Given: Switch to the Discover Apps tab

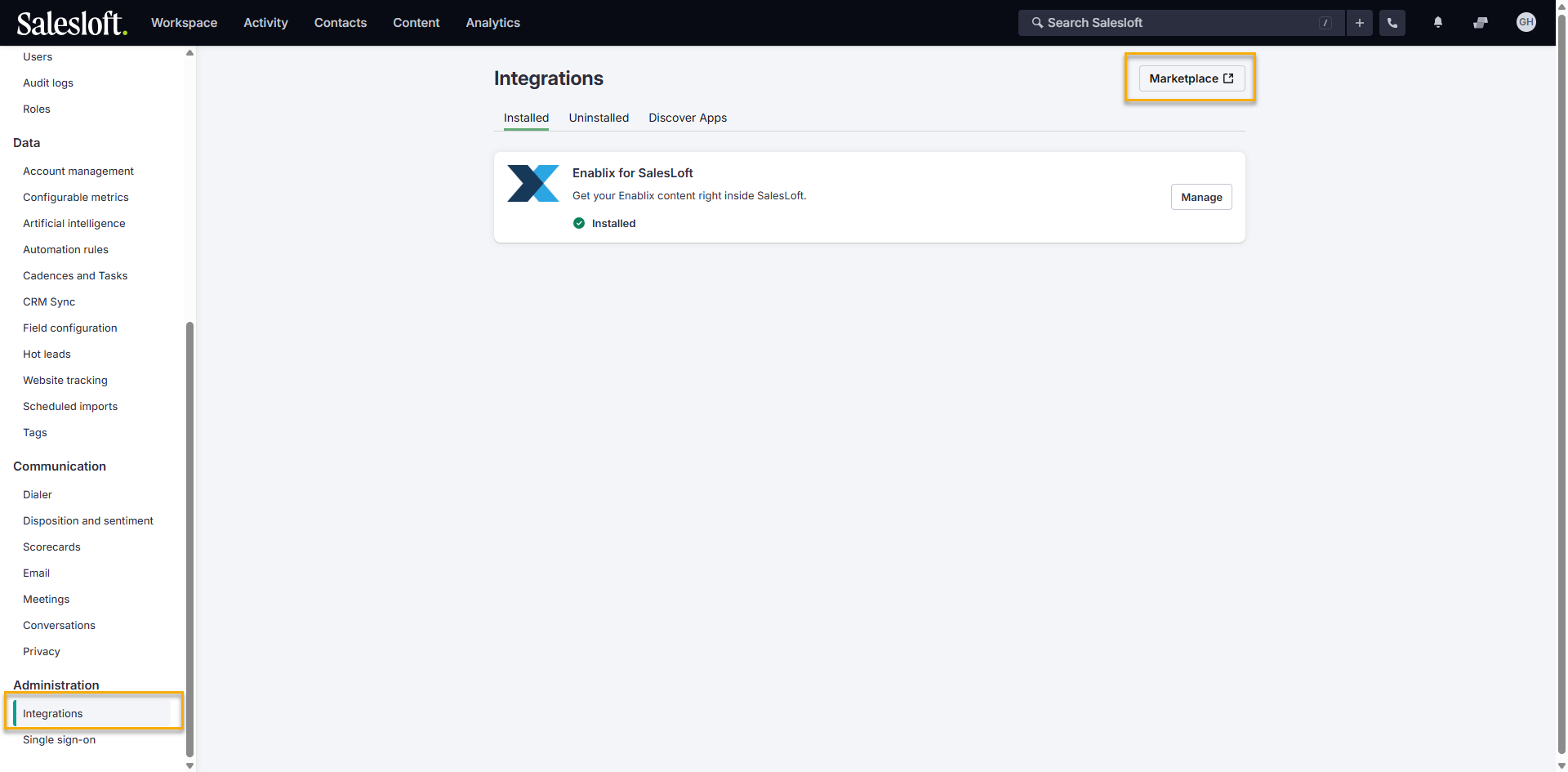Looking at the screenshot, I should pos(688,118).
